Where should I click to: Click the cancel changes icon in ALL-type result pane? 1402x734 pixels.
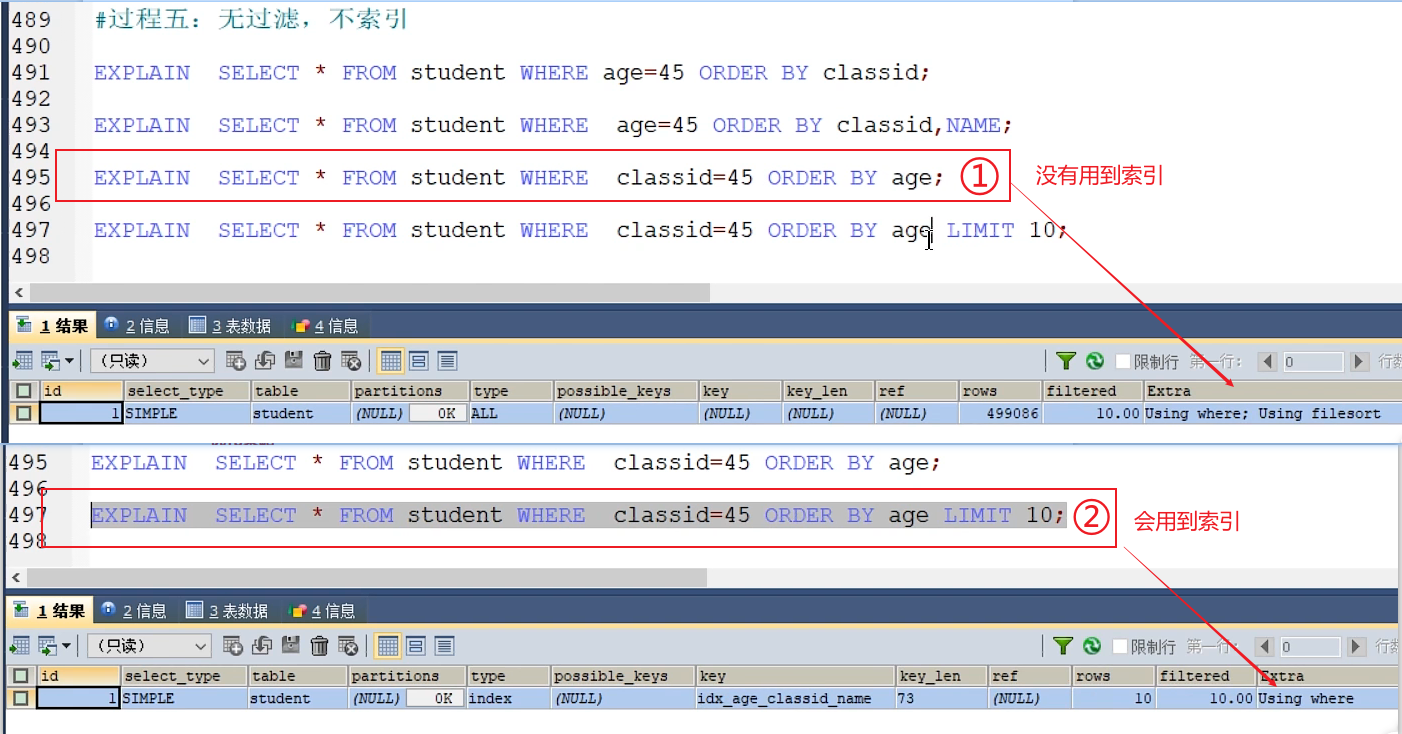coord(351,361)
